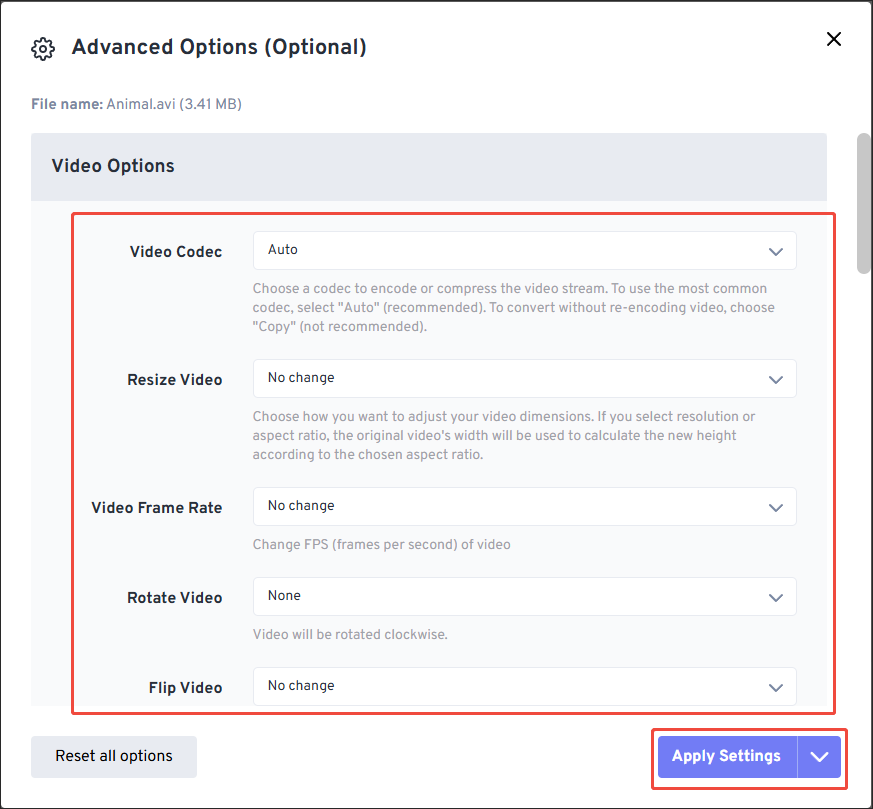Viewport: 873px width, 809px height.
Task: Click the Resize Video chevron icon
Action: [x=776, y=379]
